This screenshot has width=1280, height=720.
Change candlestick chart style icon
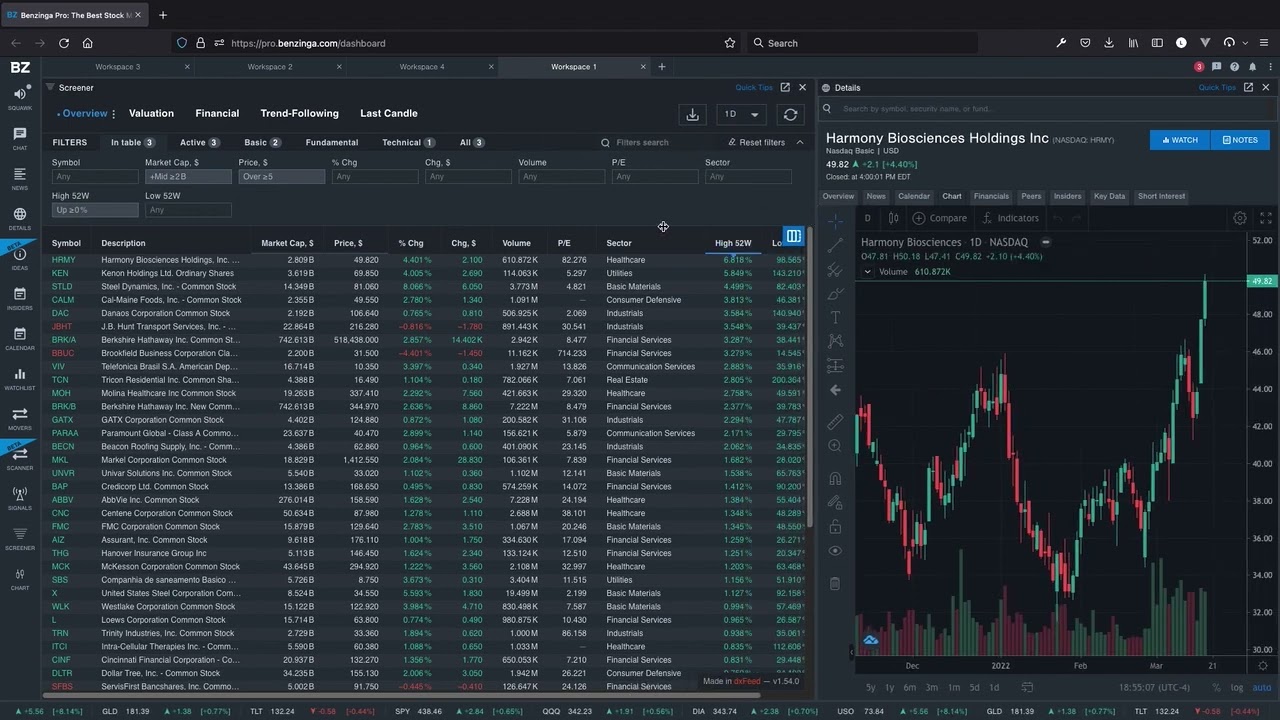[x=893, y=218]
